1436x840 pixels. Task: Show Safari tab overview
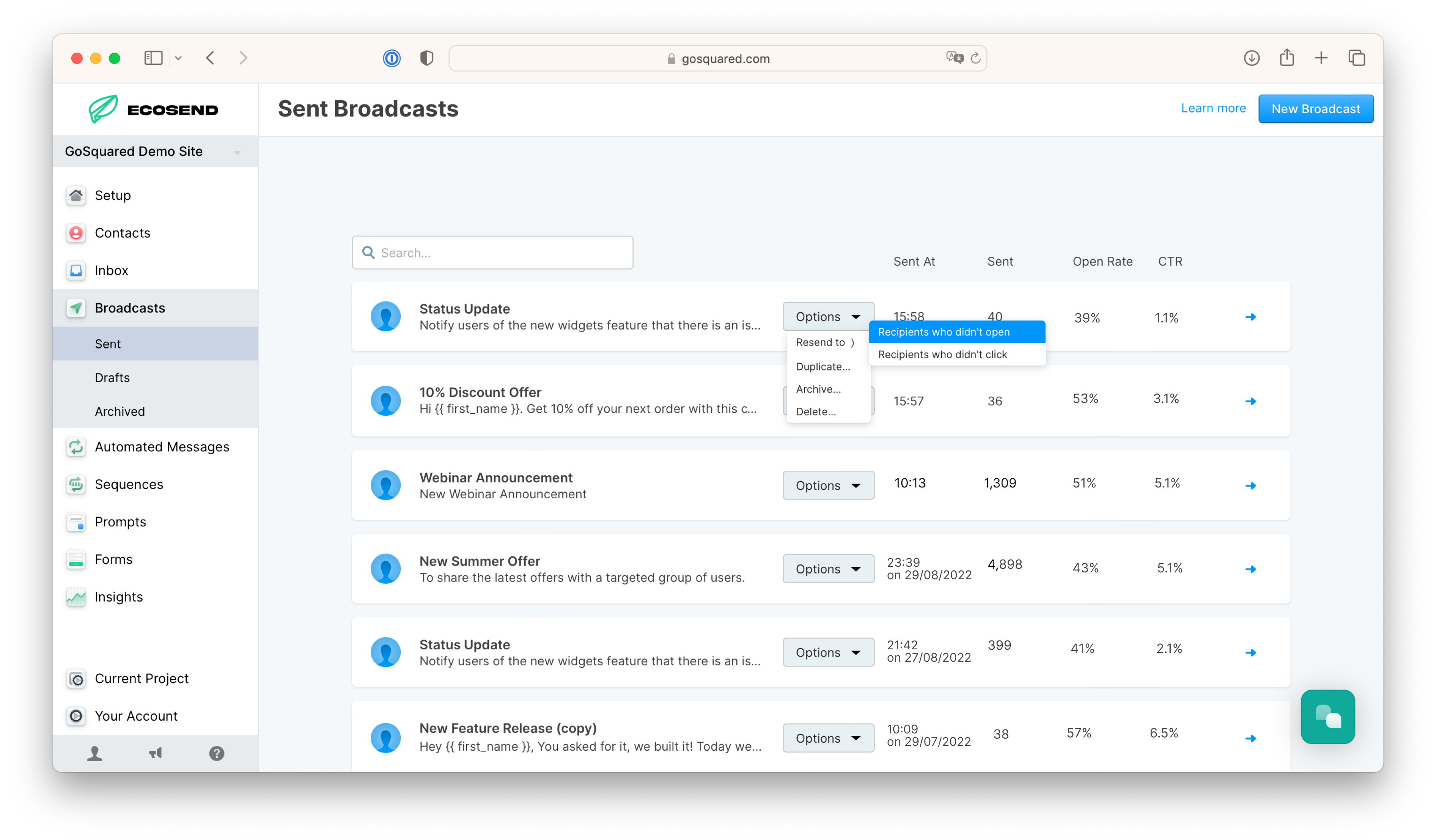coord(1357,58)
